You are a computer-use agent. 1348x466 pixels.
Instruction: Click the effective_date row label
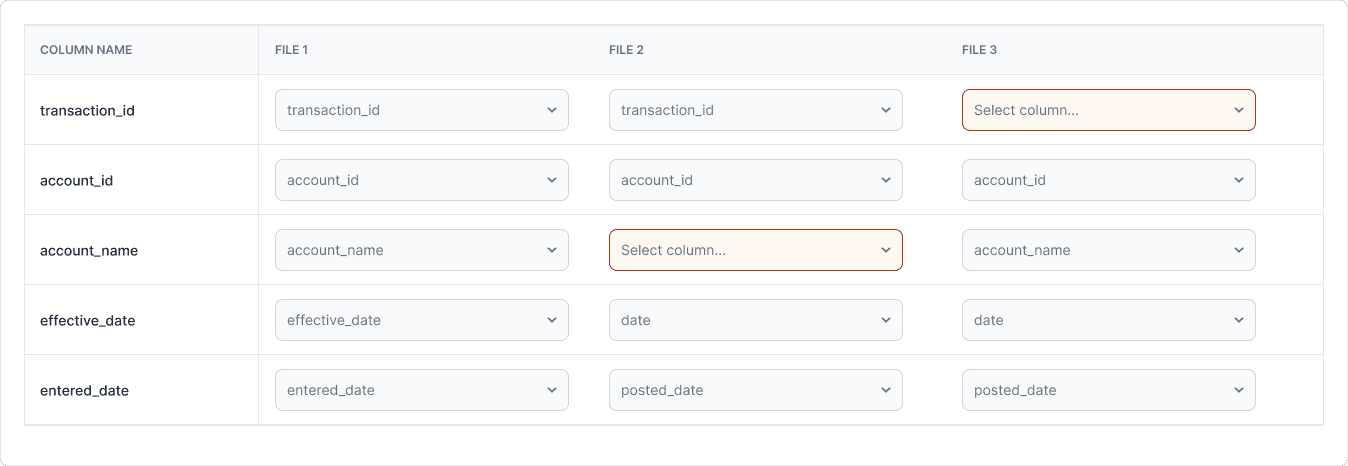click(88, 320)
